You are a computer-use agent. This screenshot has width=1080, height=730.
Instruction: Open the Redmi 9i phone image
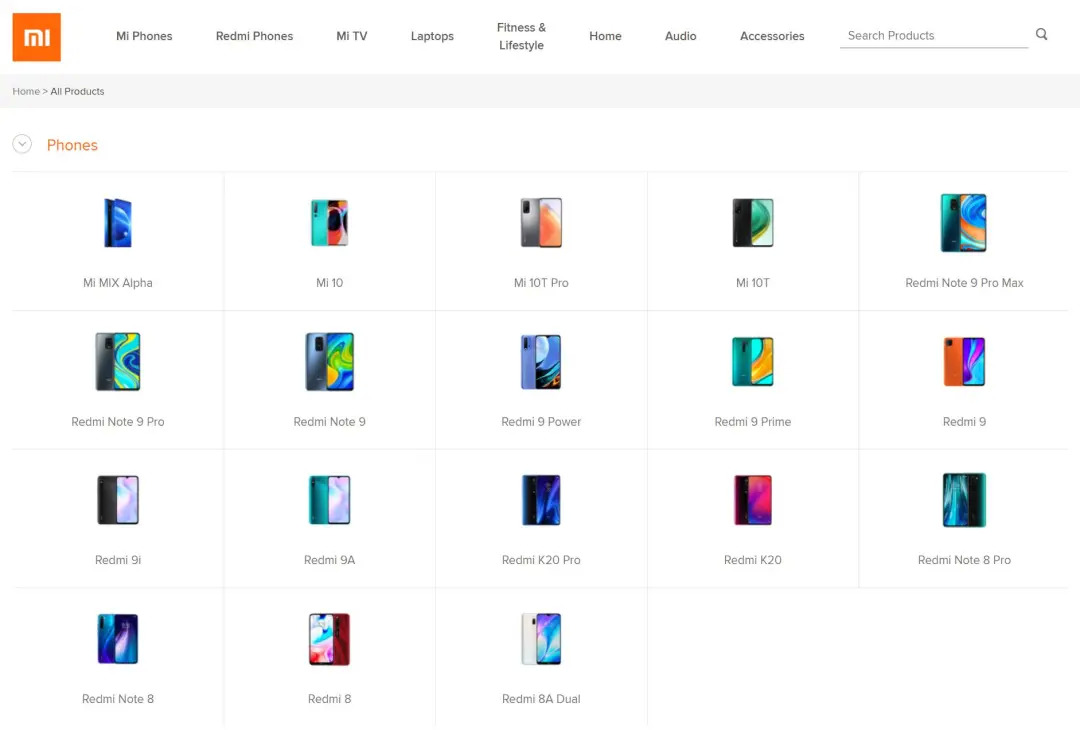click(x=118, y=500)
